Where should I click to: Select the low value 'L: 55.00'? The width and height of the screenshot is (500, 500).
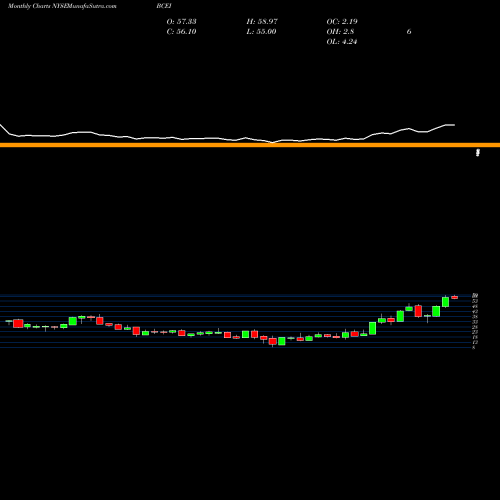[x=261, y=31]
